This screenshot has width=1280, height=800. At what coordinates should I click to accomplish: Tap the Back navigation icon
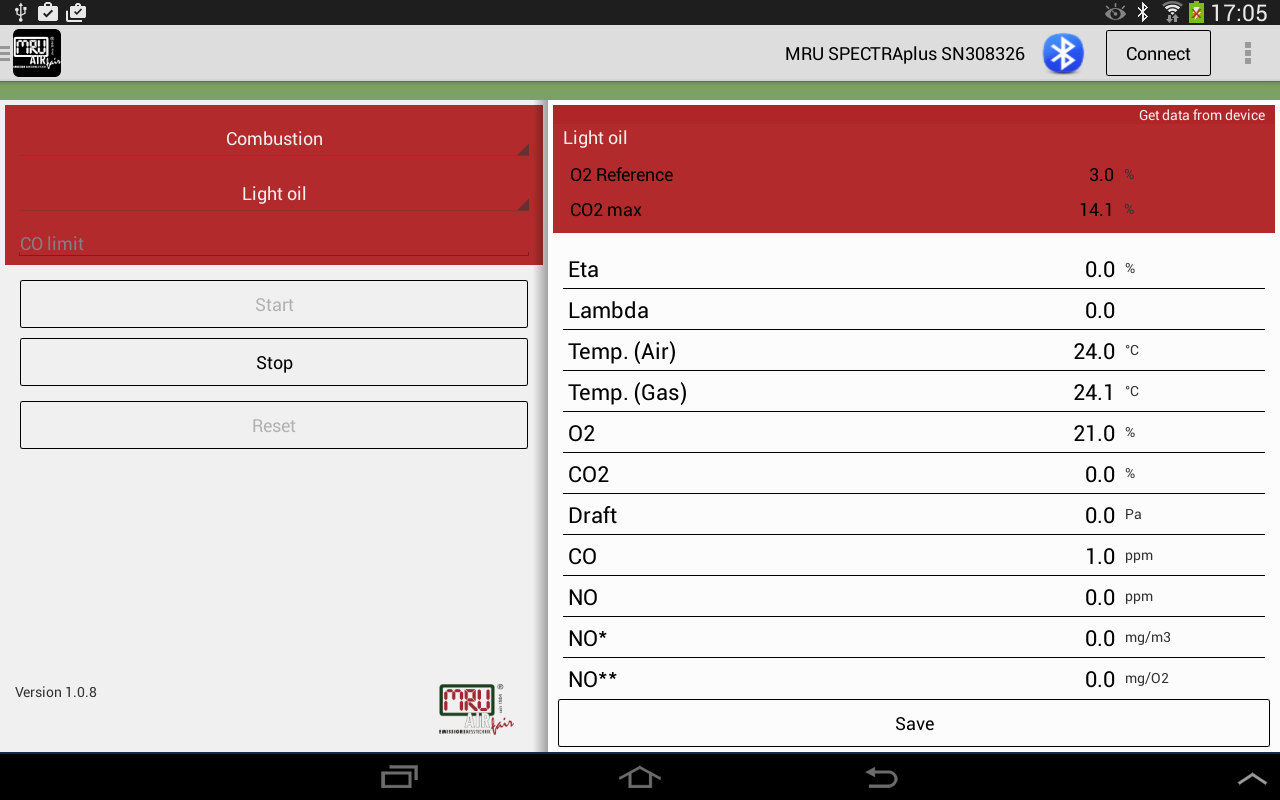tap(879, 777)
